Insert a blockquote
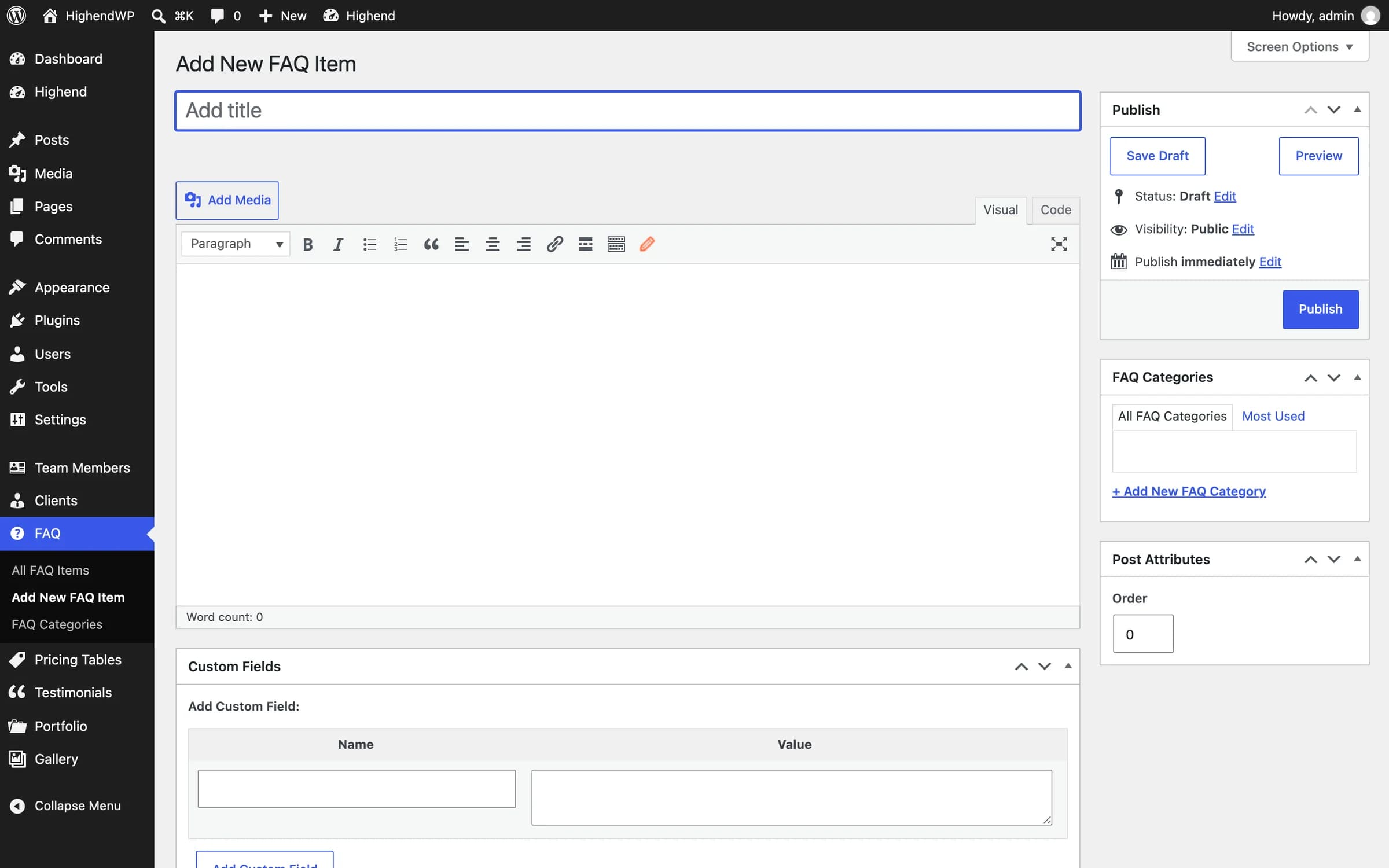1389x868 pixels. (431, 244)
